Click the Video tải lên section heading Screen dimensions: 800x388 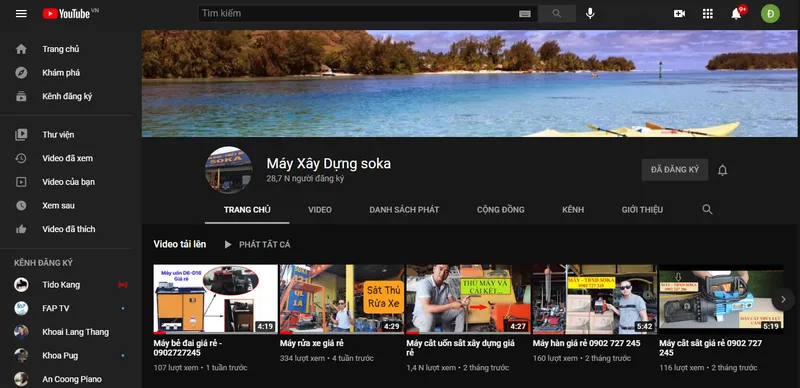(180, 244)
